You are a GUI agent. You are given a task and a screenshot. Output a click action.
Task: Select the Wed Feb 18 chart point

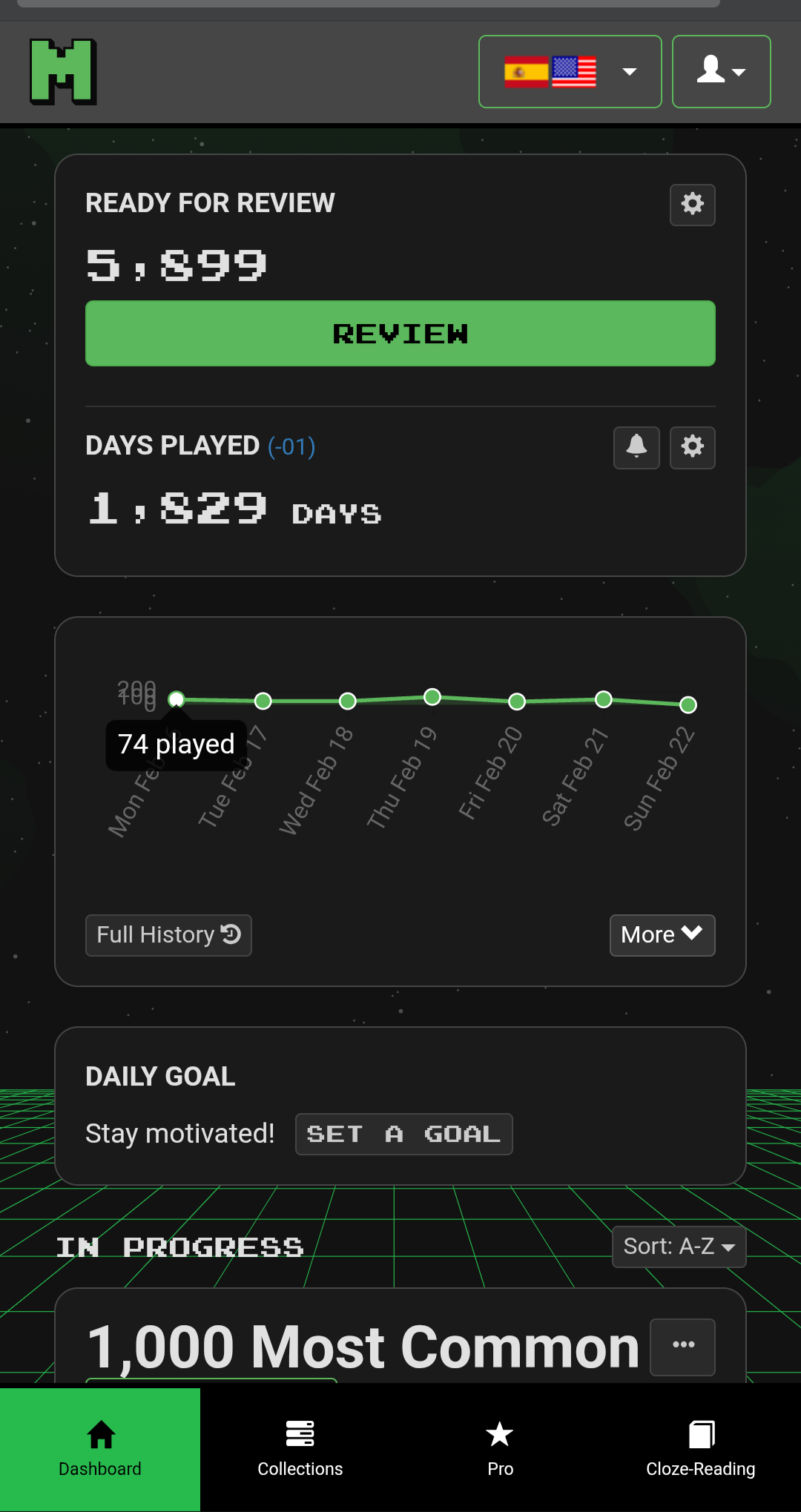tap(348, 701)
